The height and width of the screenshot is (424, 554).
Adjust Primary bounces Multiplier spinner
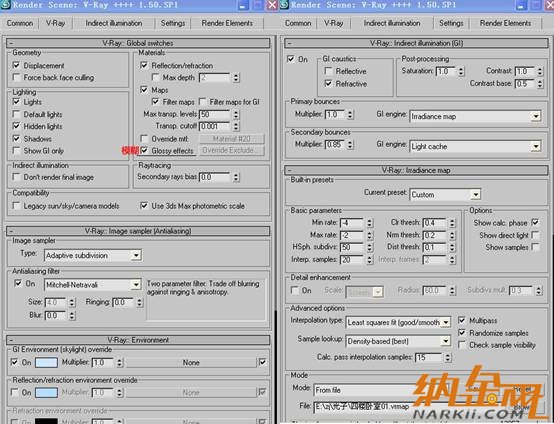(350, 114)
